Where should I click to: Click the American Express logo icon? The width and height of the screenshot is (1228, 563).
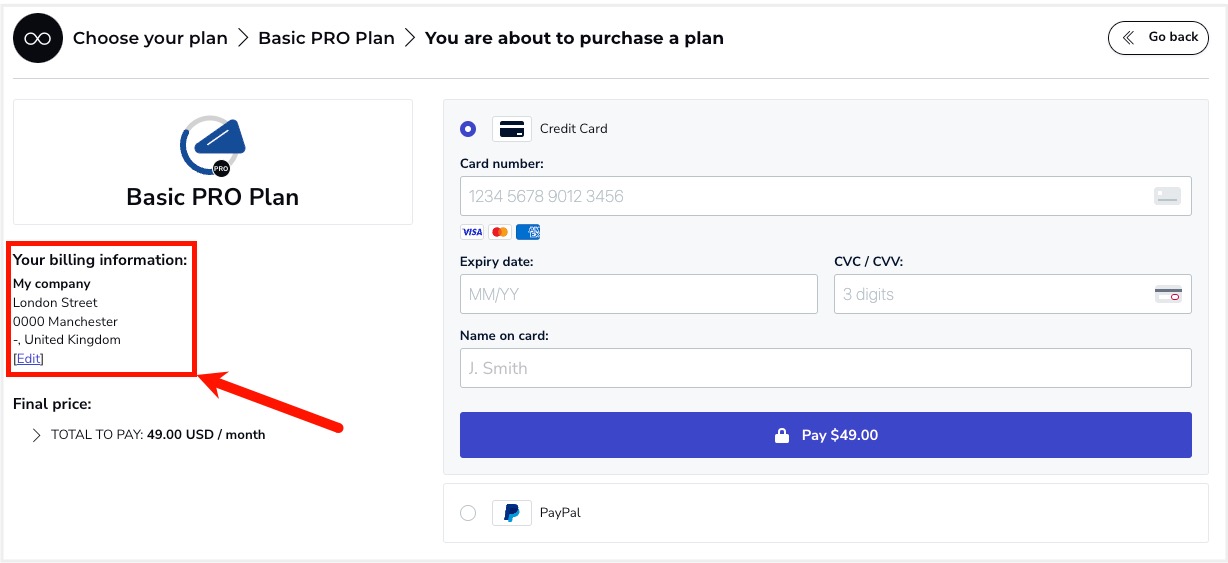pyautogui.click(x=528, y=232)
